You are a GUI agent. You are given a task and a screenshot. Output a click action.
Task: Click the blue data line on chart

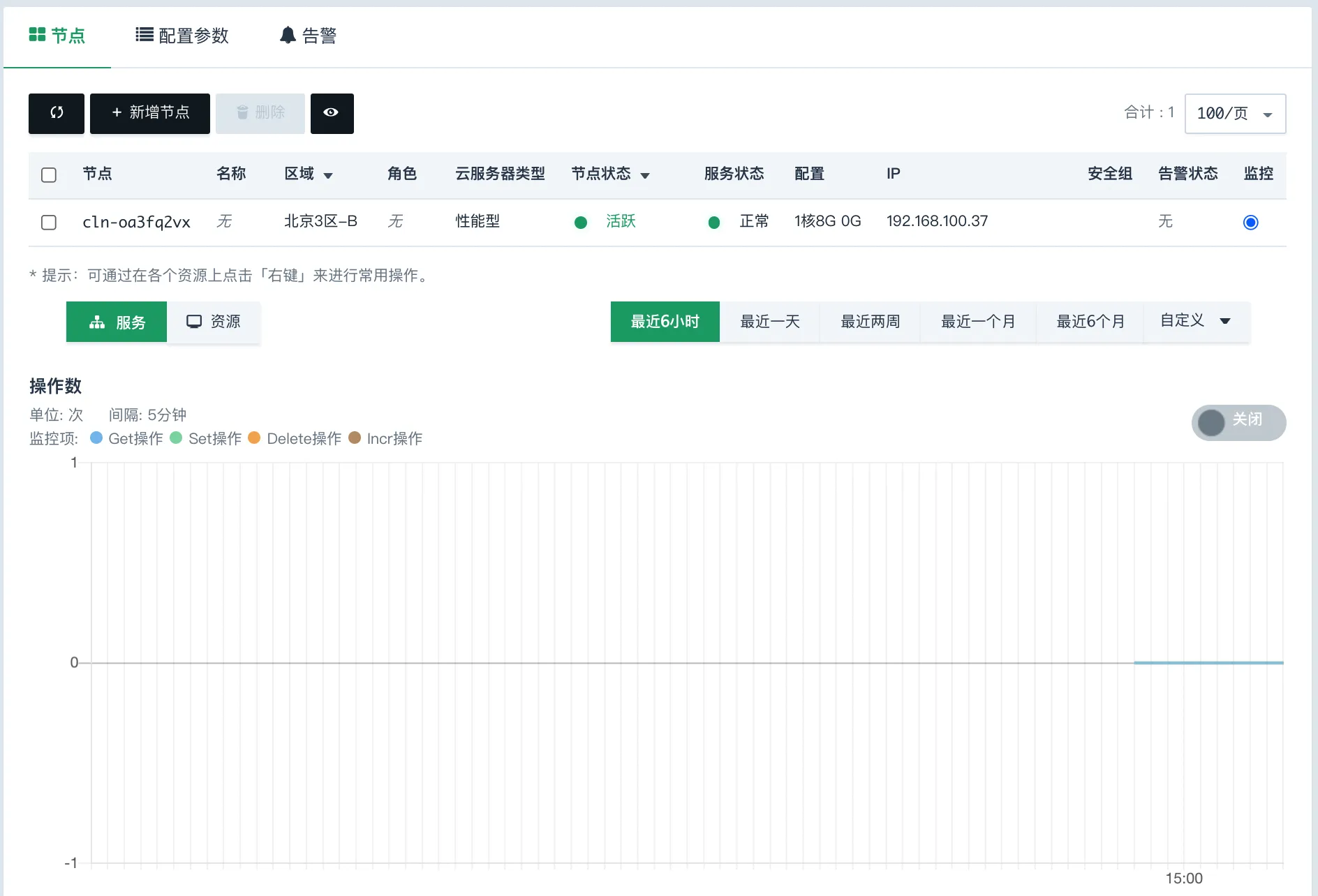click(x=1208, y=662)
